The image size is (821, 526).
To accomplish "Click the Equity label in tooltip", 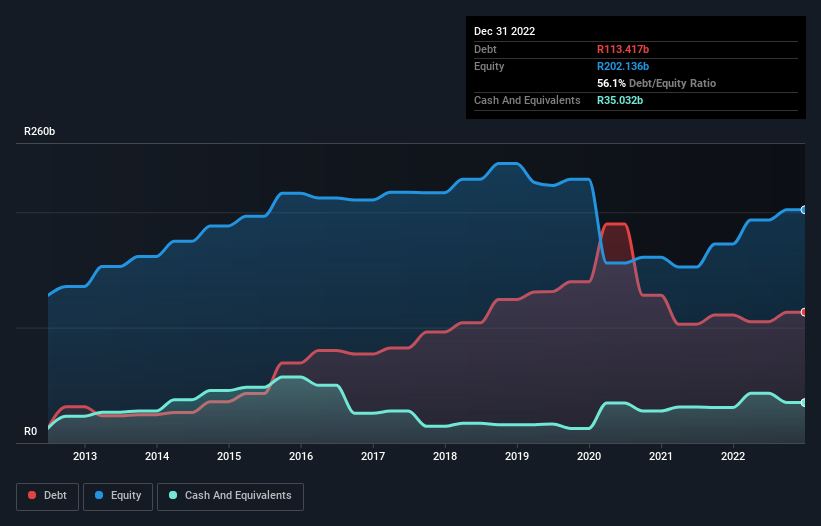I will [x=489, y=66].
